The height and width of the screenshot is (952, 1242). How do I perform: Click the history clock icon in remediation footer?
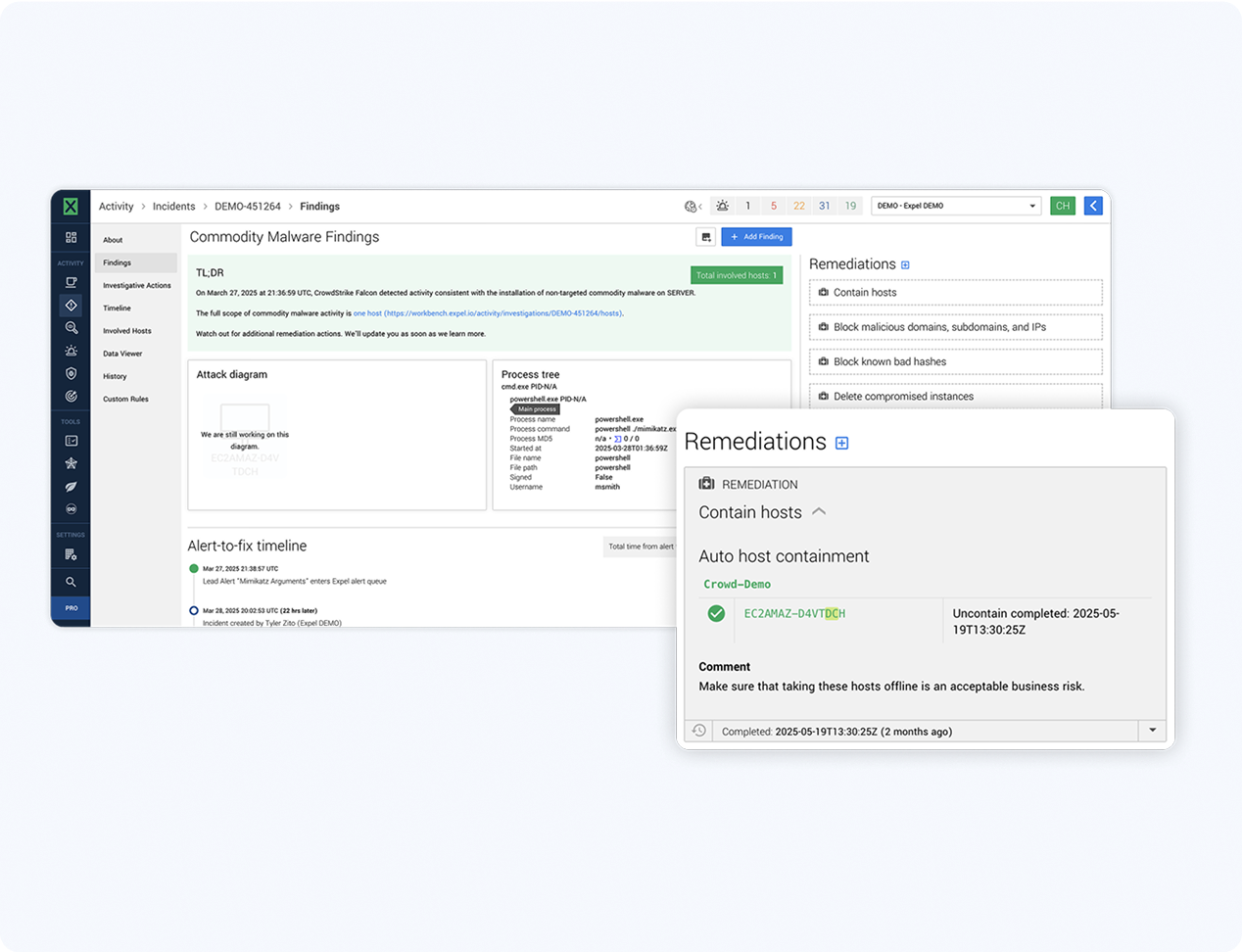click(698, 731)
